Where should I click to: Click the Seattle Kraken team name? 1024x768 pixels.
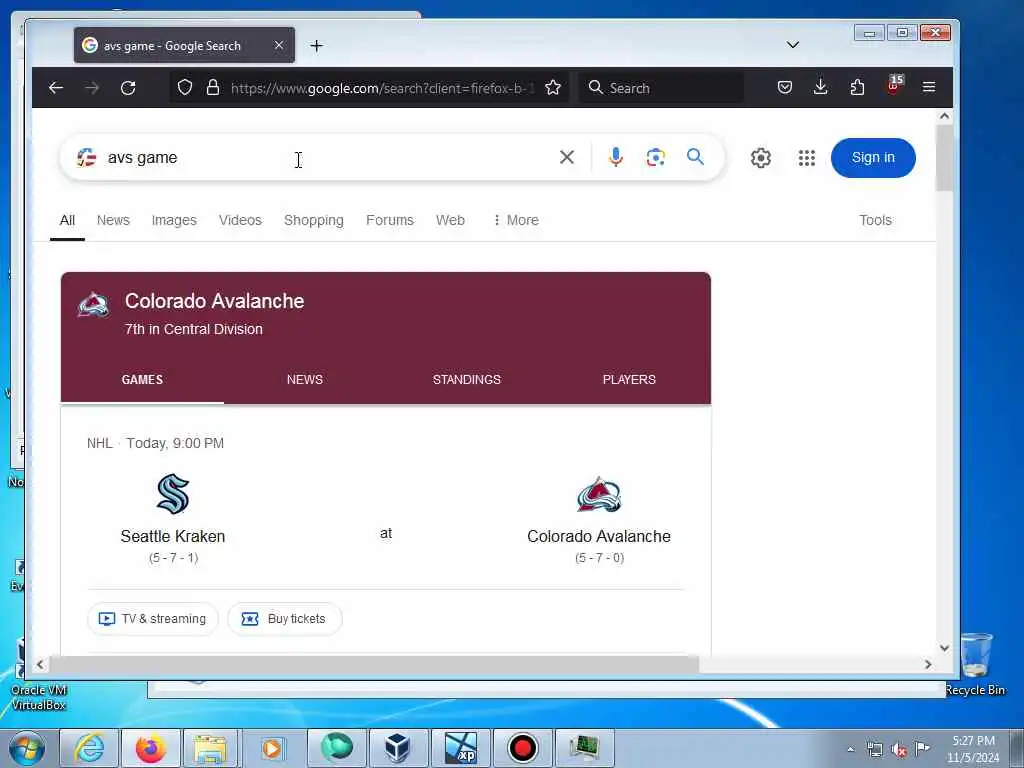[172, 536]
